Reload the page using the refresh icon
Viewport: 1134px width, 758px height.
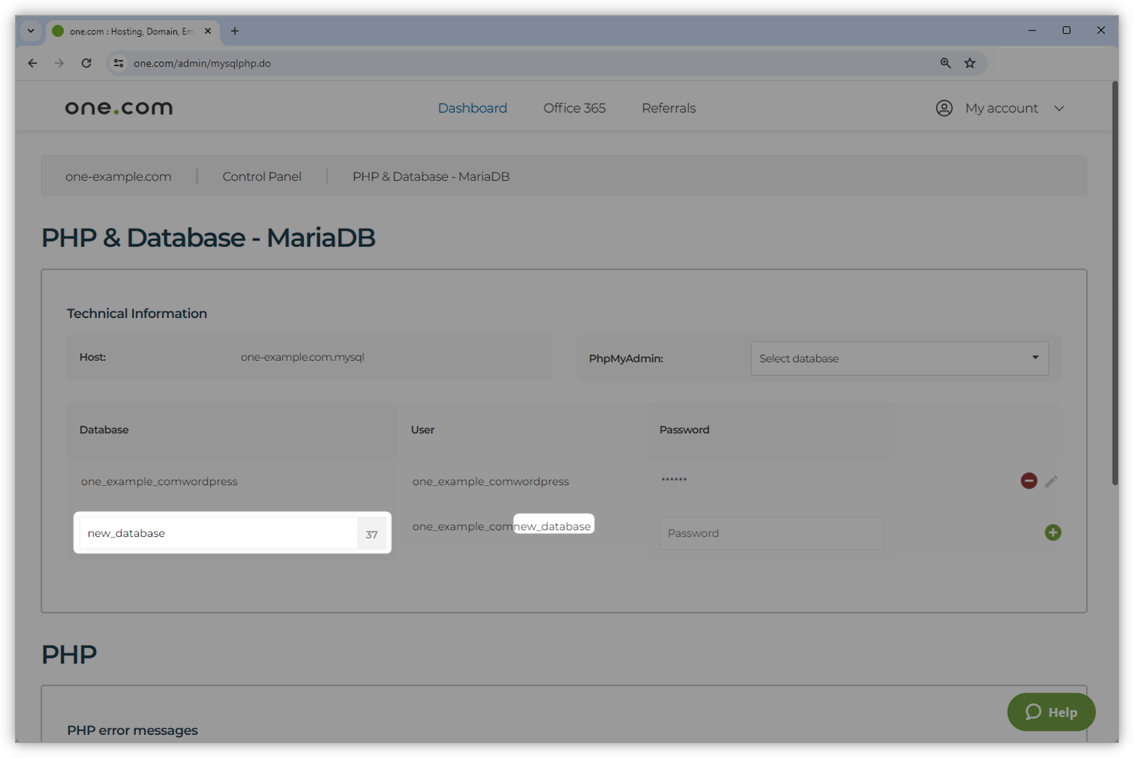coord(86,63)
